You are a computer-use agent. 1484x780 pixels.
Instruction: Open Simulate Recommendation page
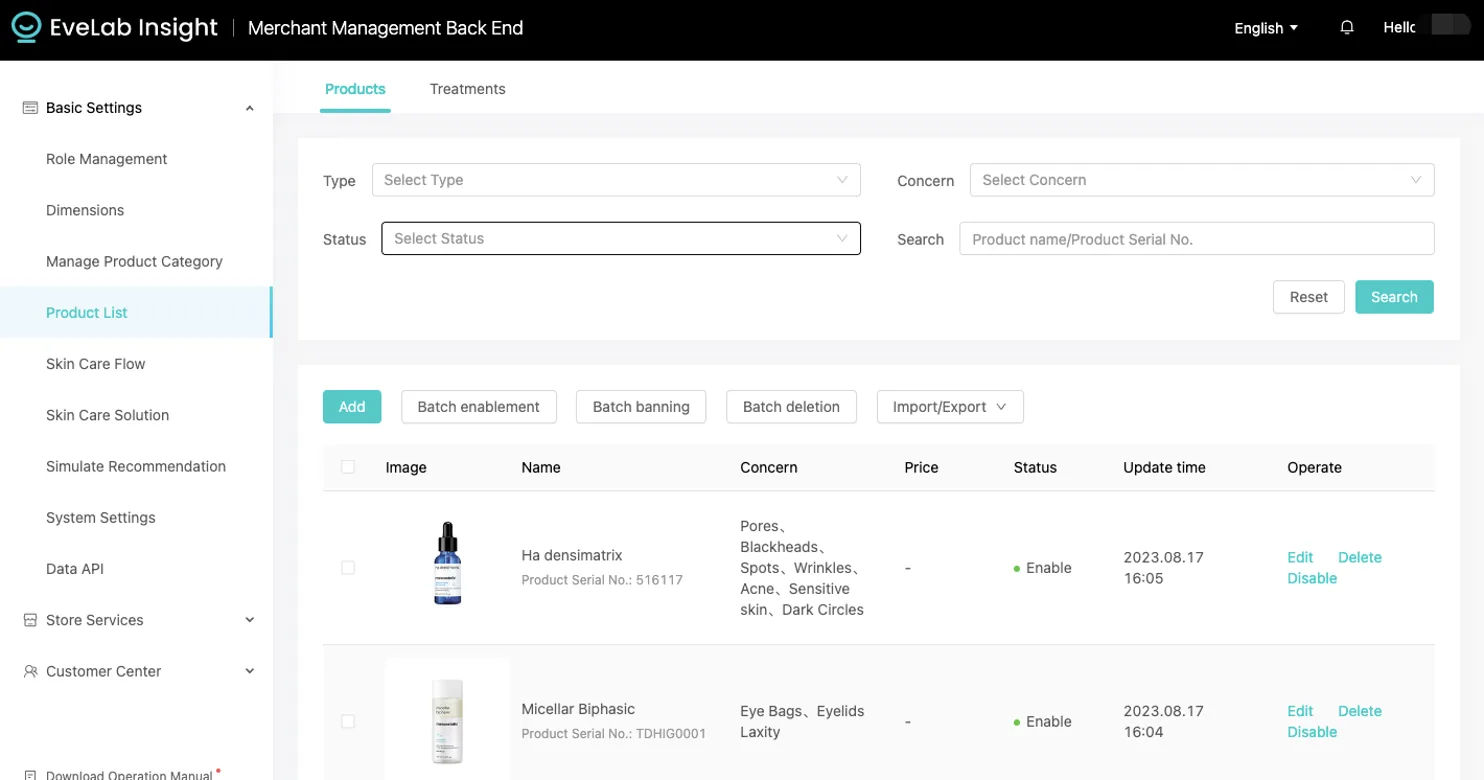pyautogui.click(x=136, y=466)
